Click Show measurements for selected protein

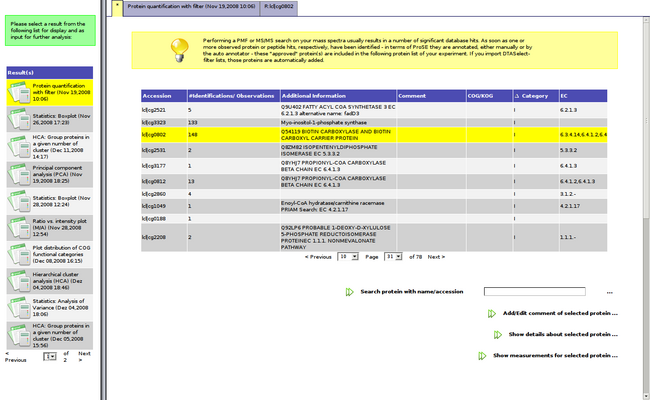[x=555, y=356]
